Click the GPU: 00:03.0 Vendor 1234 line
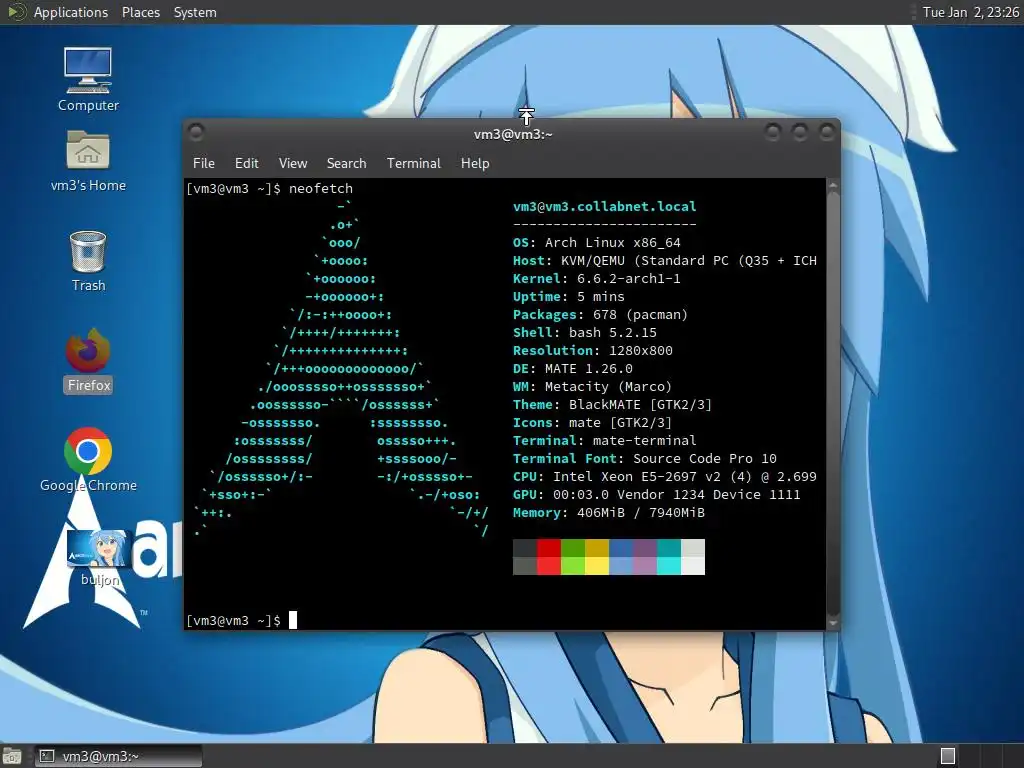The width and height of the screenshot is (1024, 768). (656, 494)
